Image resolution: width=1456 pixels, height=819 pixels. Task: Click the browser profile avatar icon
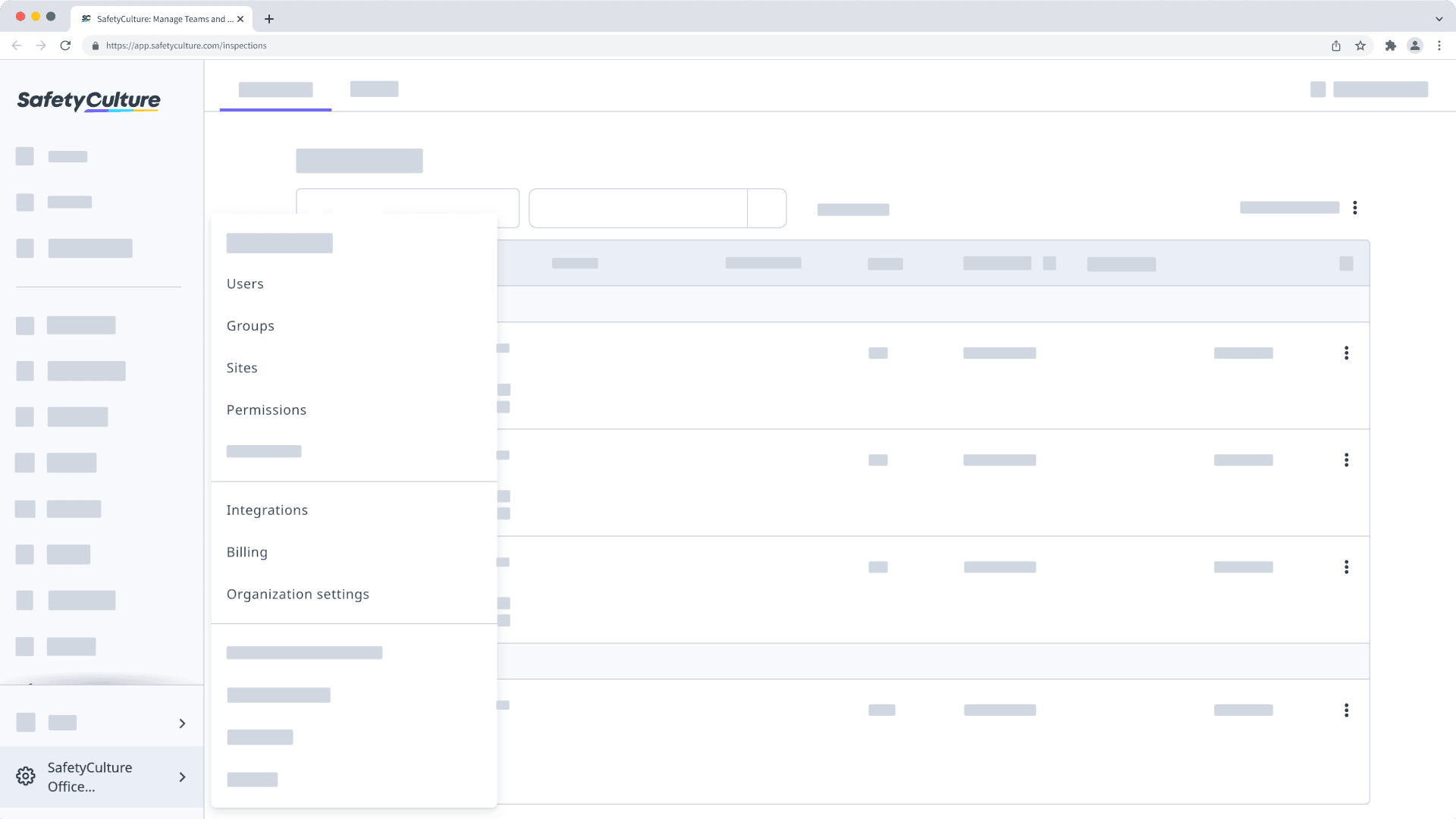(x=1415, y=45)
